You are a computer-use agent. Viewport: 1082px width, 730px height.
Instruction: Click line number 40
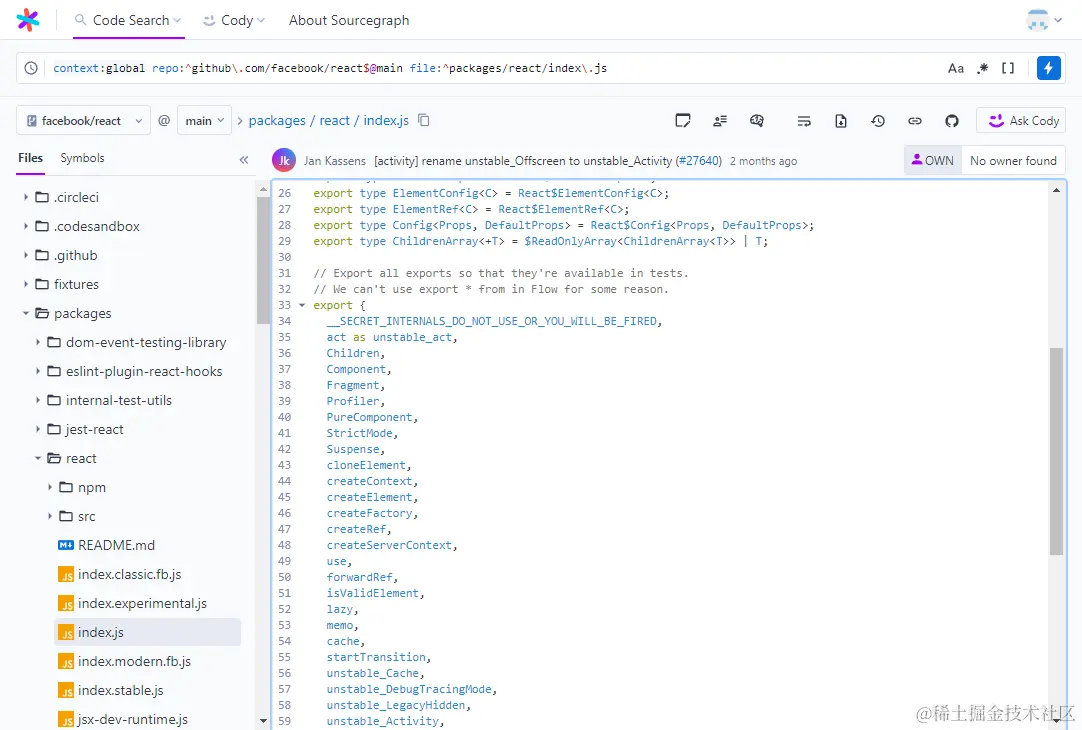pyautogui.click(x=284, y=417)
